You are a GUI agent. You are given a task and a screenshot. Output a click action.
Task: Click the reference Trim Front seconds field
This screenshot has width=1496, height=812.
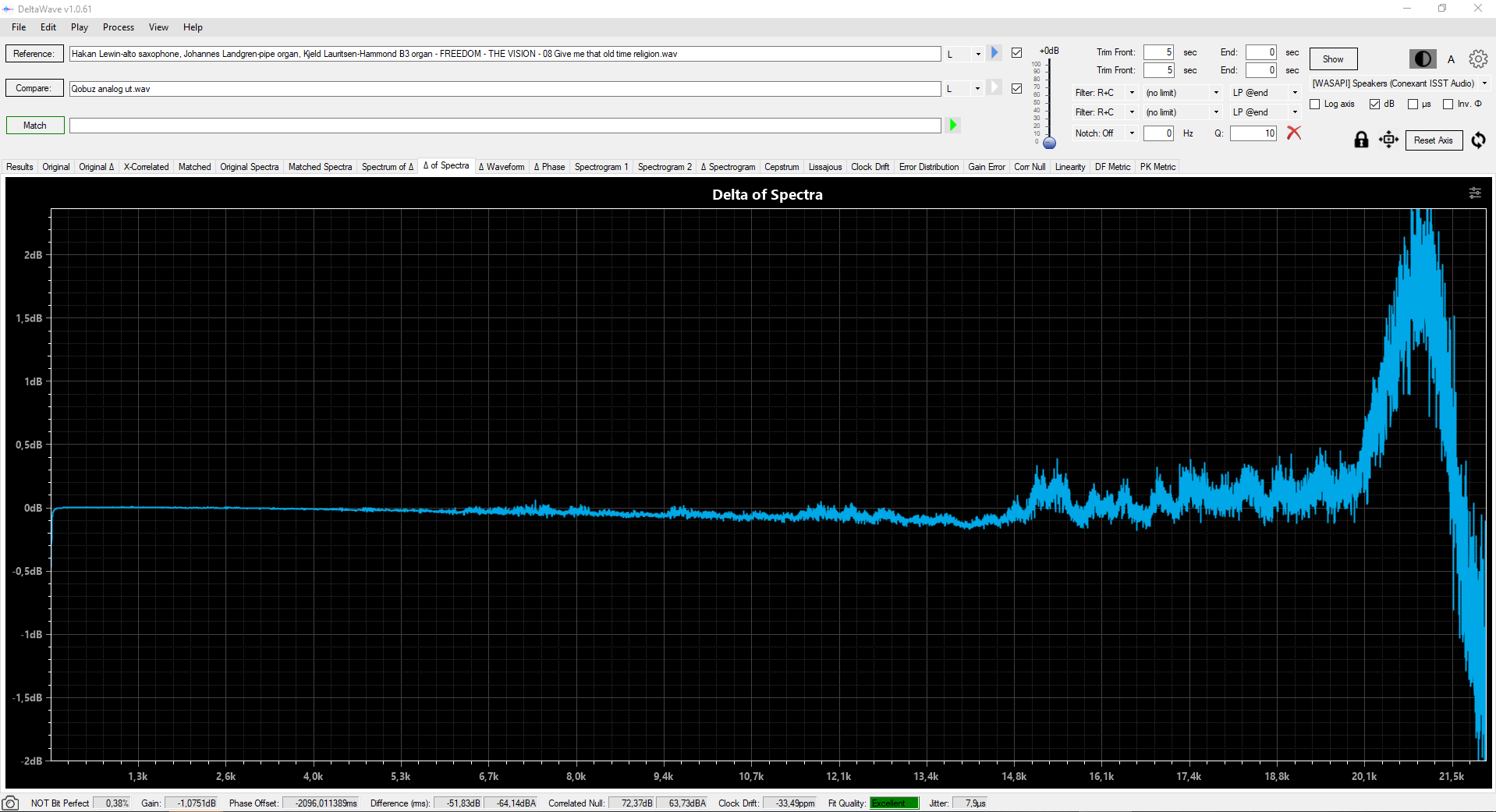coord(1158,52)
